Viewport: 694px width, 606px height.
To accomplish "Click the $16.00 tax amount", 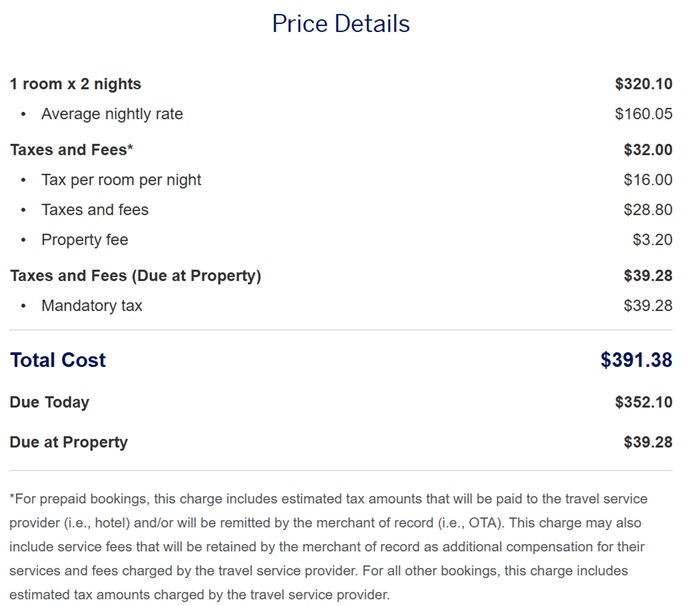I will coord(647,180).
